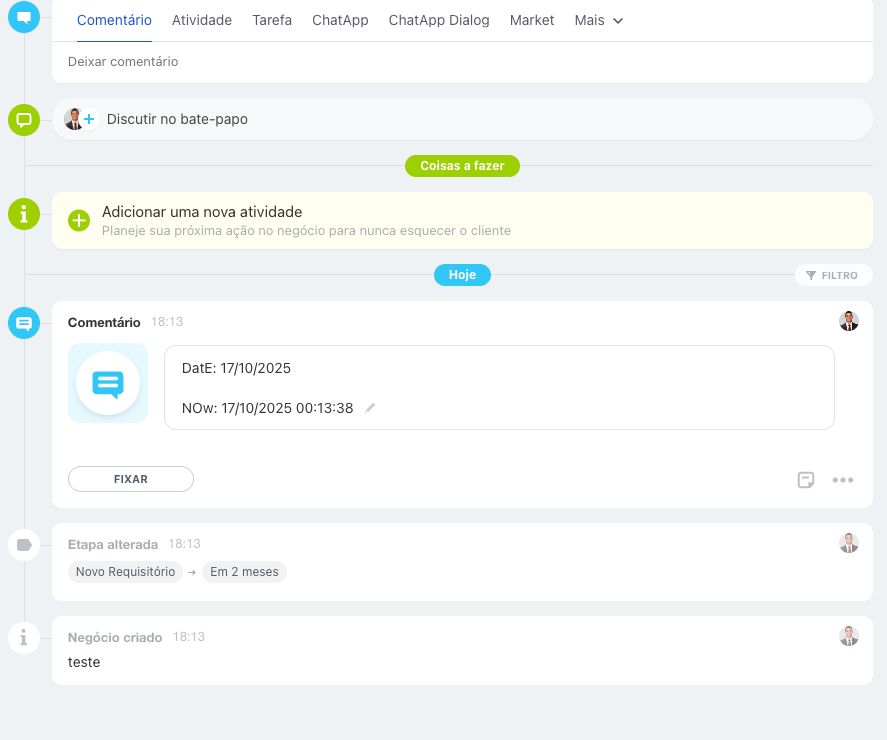Open the three-dot comment options menu
Viewport: 887px width, 740px height.
pos(843,480)
